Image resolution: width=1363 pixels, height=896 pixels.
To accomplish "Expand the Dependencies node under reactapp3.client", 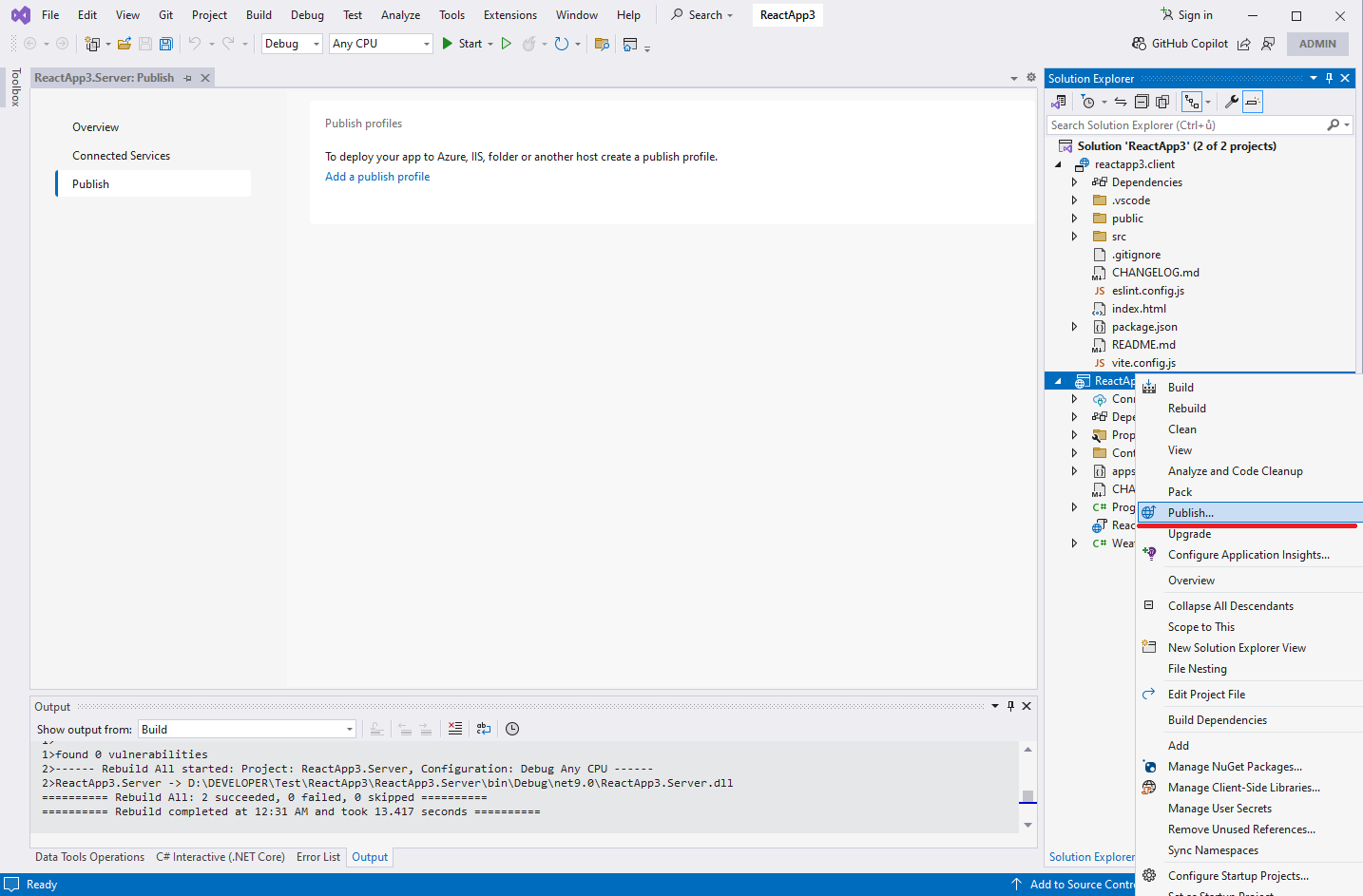I will tap(1075, 182).
